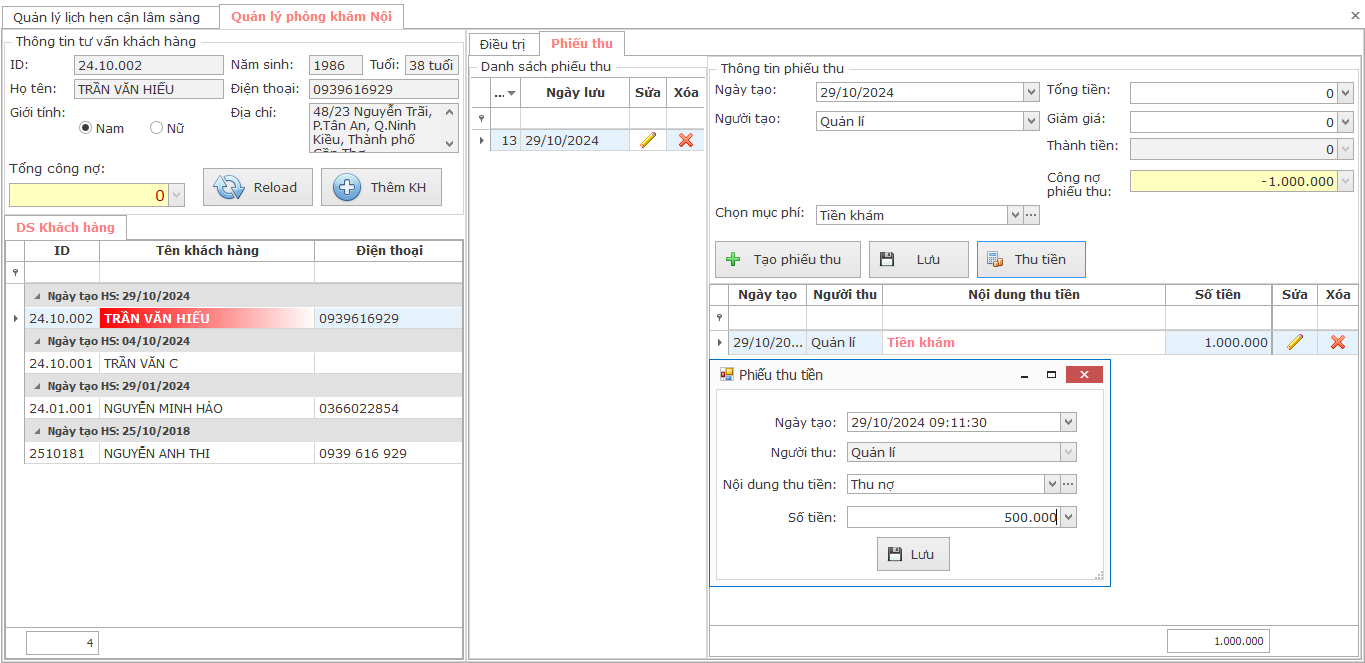Delete the Tiền khám payment row
This screenshot has height=663, width=1365.
click(x=1338, y=342)
